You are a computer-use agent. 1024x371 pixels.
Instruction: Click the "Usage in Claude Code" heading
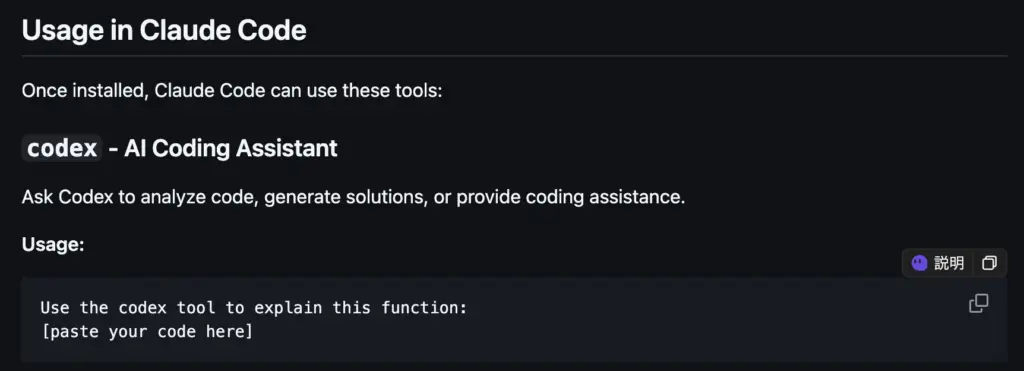(x=164, y=31)
